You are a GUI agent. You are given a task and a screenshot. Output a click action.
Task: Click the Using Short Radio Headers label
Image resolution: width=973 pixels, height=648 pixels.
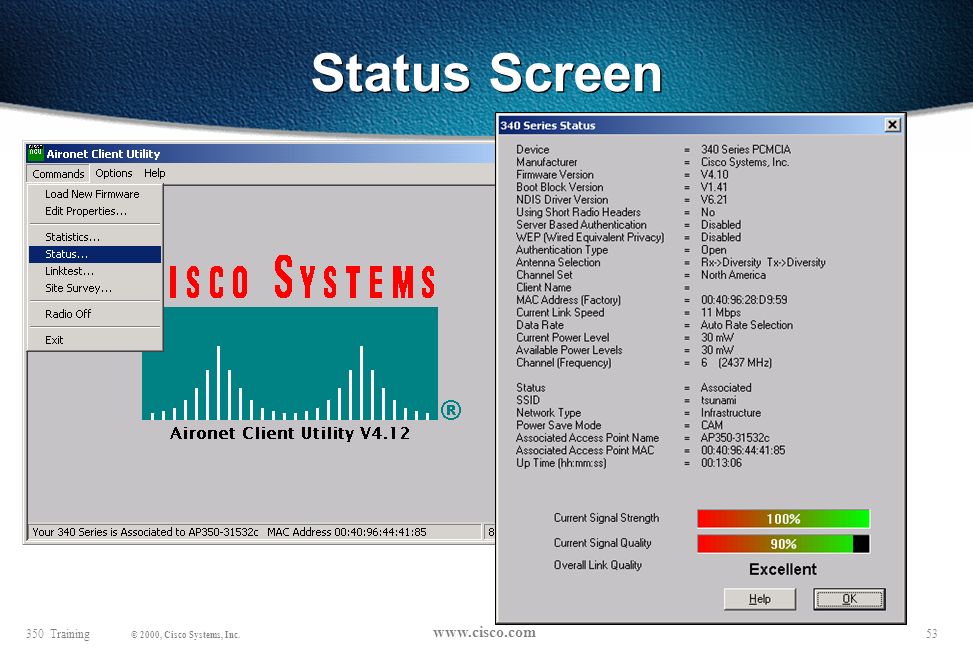click(x=578, y=212)
